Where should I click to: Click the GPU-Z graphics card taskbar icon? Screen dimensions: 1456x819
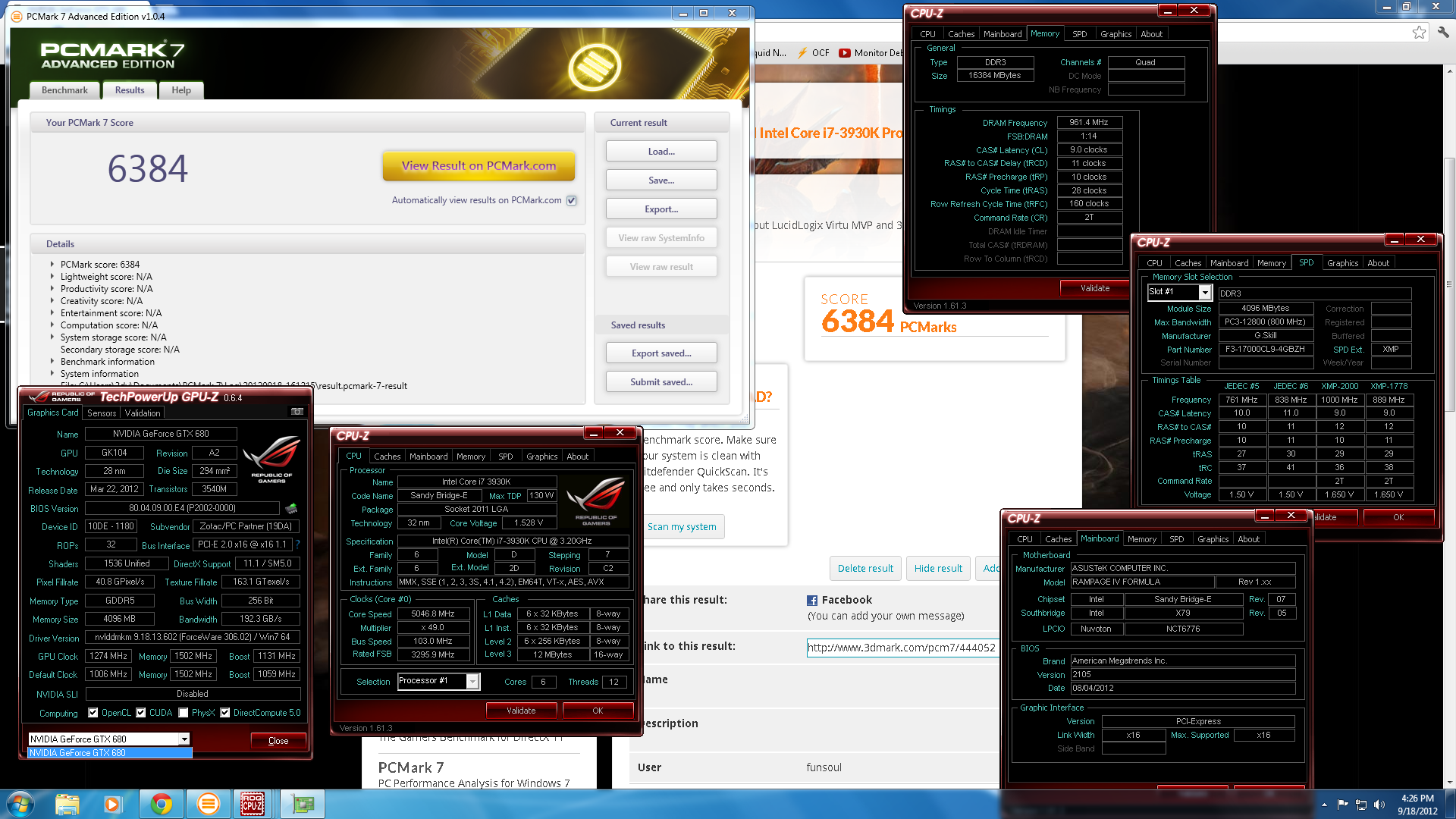click(x=302, y=804)
